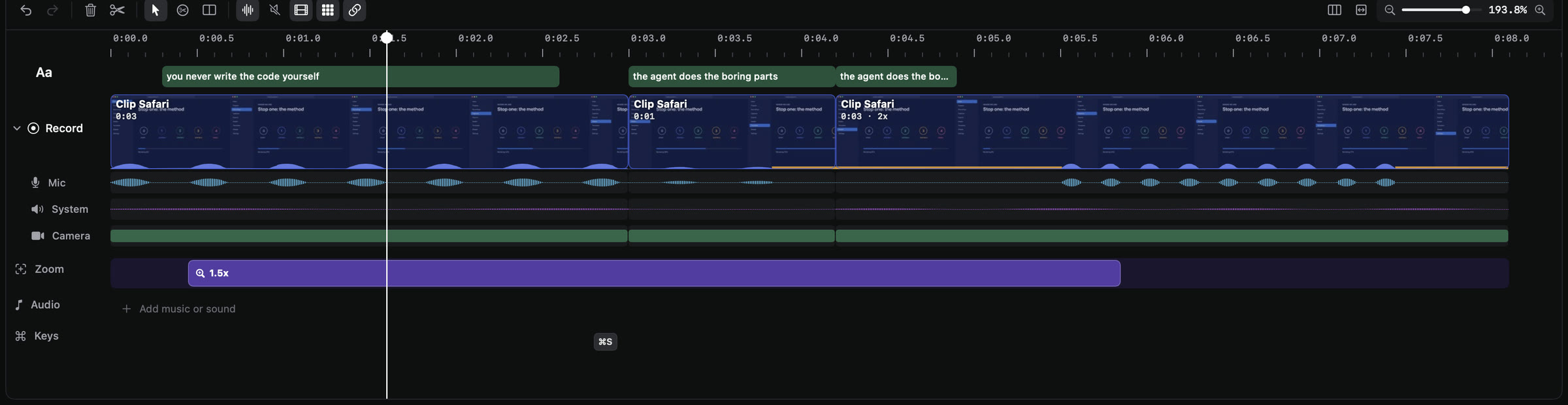Click the 193.8% zoom value
This screenshot has width=1568, height=405.
(x=1508, y=10)
